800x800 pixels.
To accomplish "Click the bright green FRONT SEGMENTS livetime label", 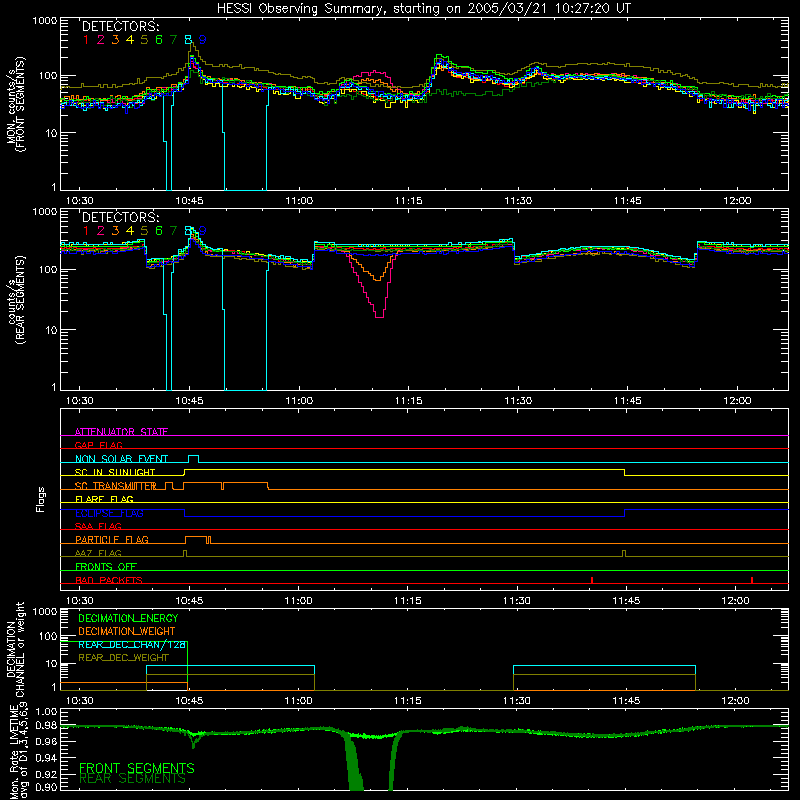I will pyautogui.click(x=137, y=768).
